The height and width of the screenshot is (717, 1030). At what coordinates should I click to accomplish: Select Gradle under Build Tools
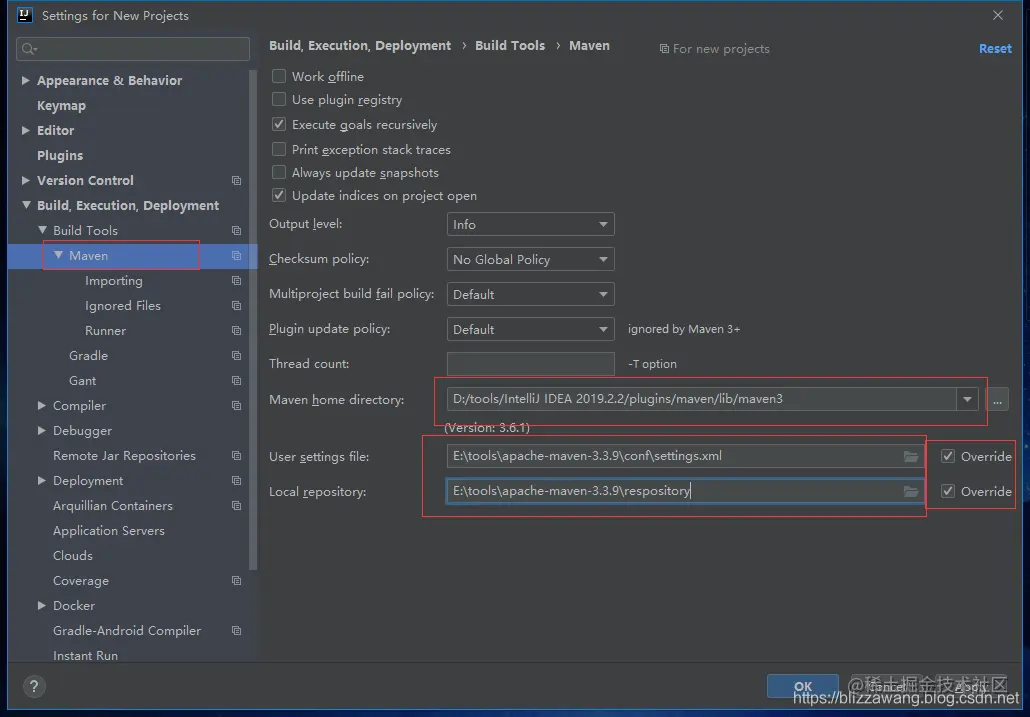click(x=88, y=356)
